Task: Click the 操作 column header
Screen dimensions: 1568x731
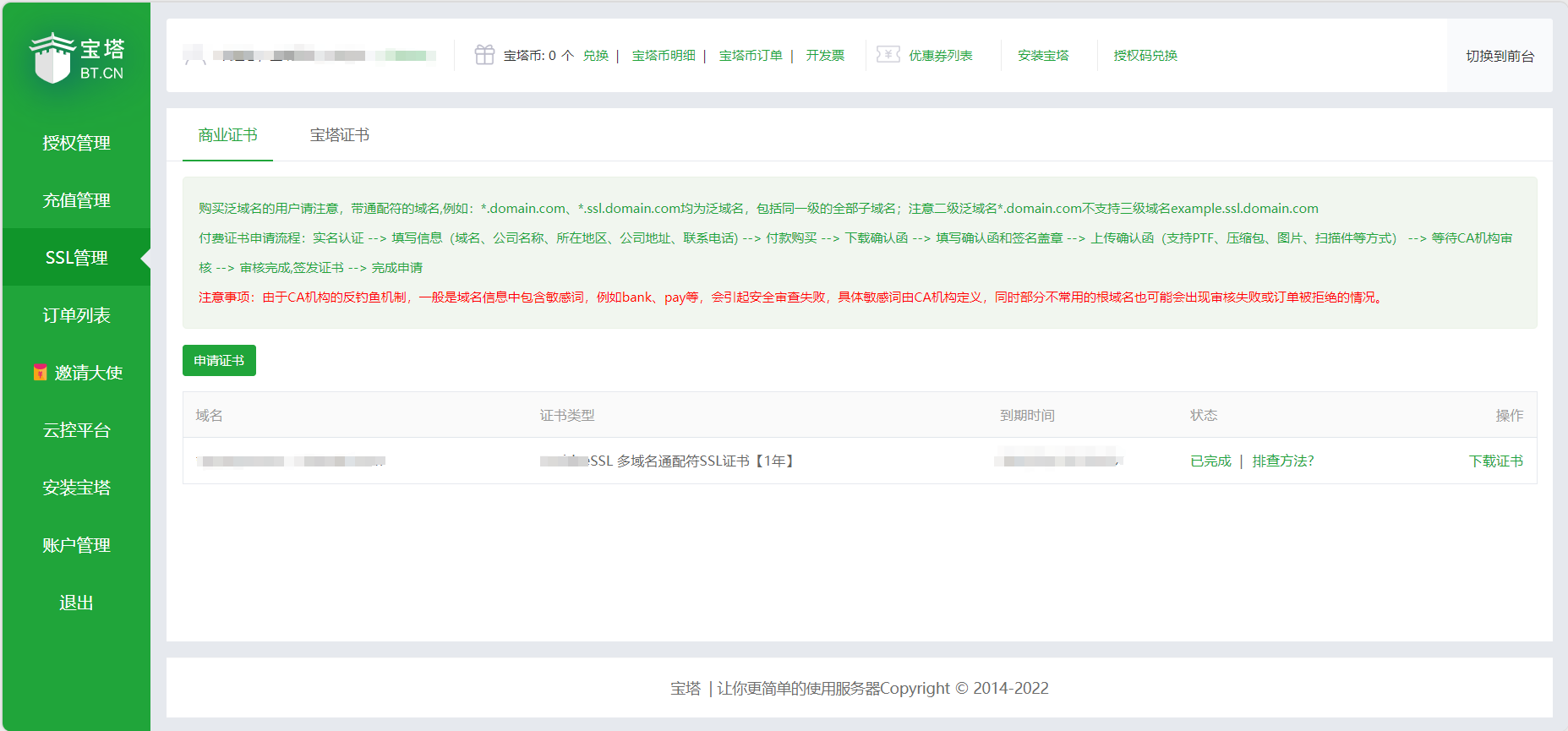Action: (x=1510, y=416)
